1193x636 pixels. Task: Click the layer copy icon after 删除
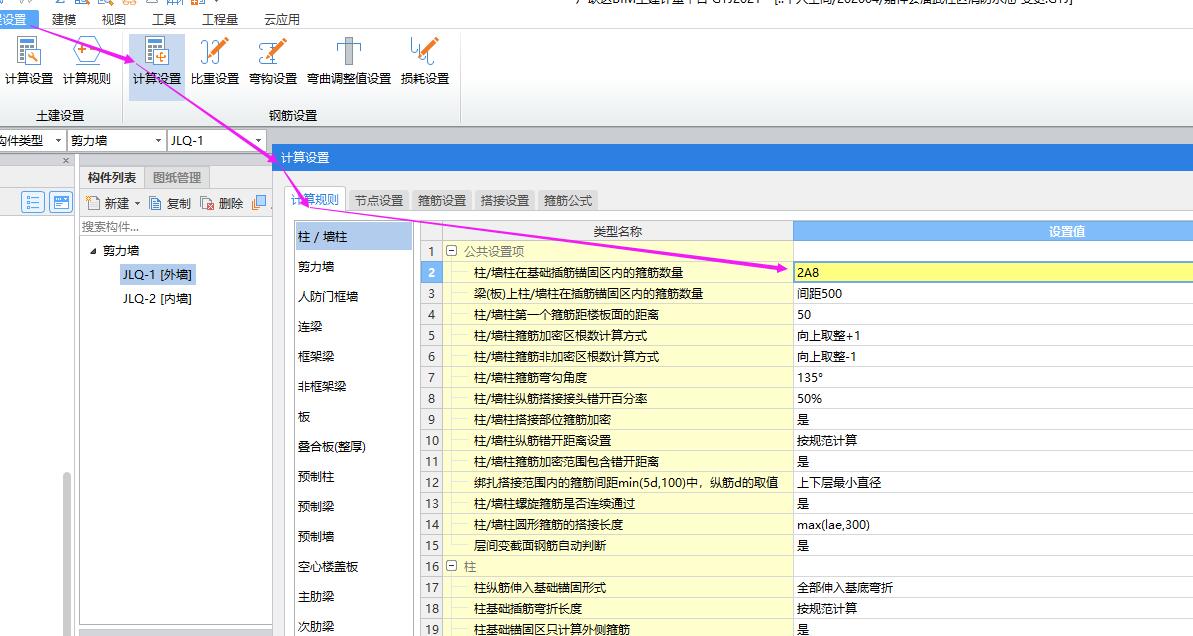(259, 202)
